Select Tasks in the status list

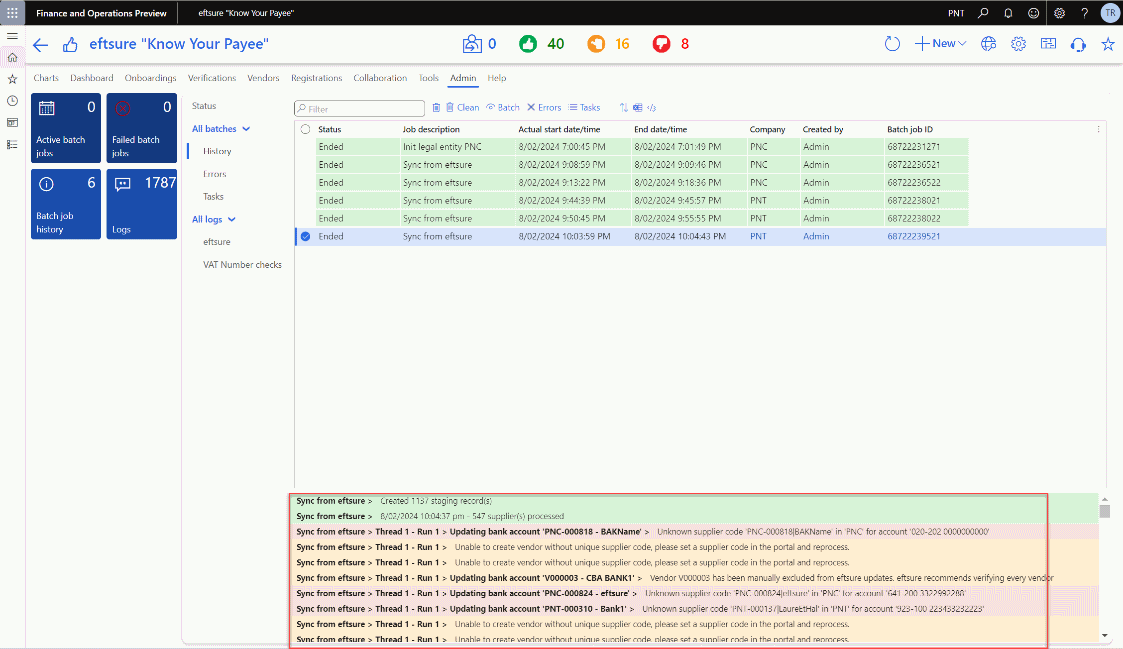click(213, 197)
